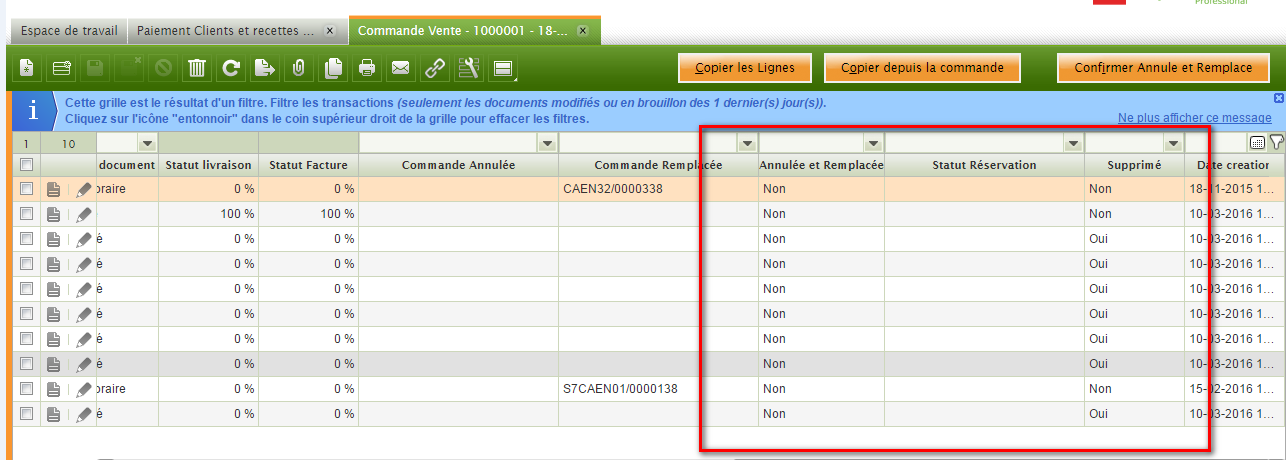Open Supprimé filter dropdown
This screenshot has height=460, width=1286.
(x=1173, y=144)
